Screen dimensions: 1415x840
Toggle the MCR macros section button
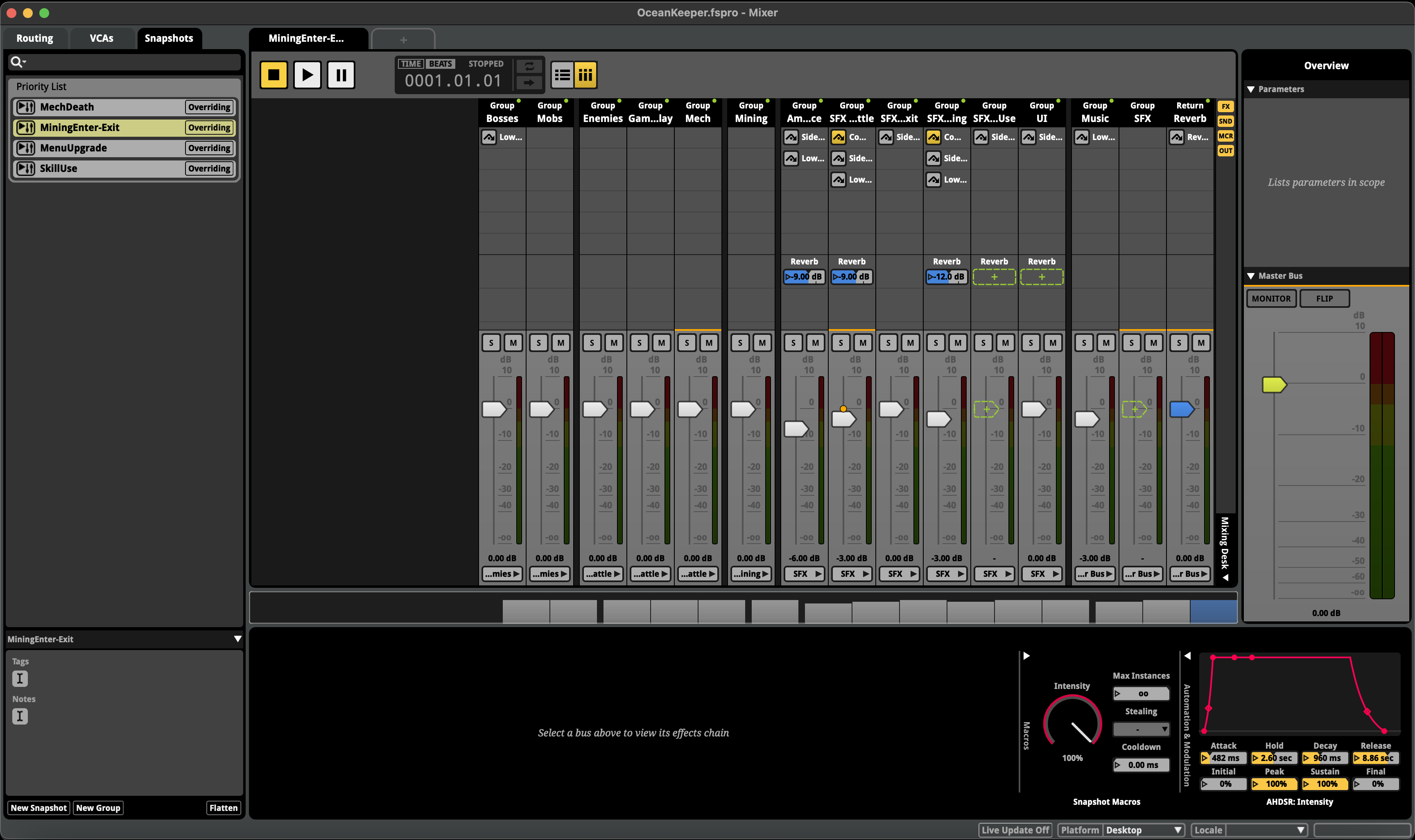pyautogui.click(x=1225, y=136)
